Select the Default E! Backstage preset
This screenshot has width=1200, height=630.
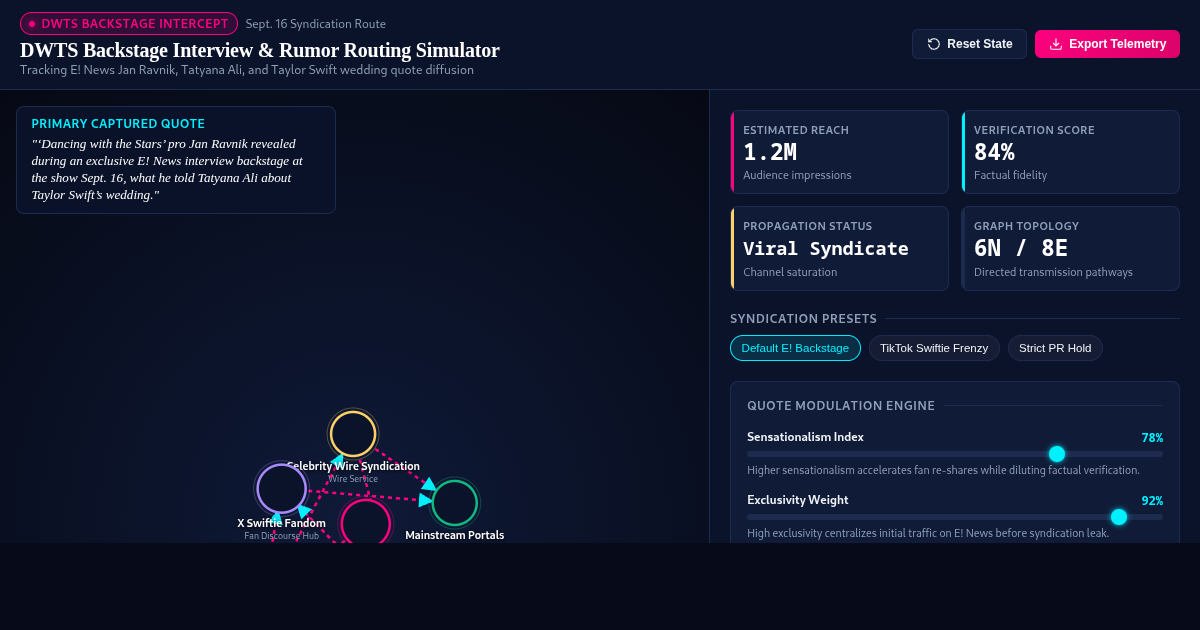795,348
